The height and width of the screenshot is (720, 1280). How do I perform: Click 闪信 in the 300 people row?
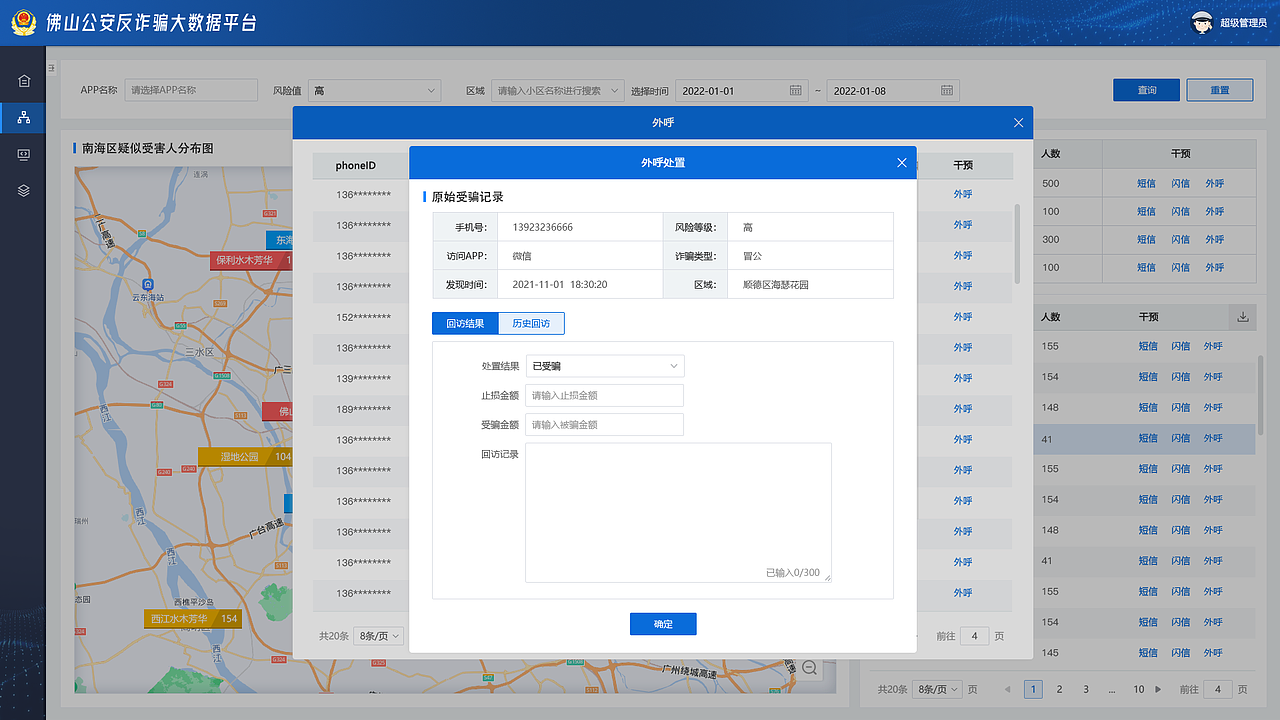coord(1181,240)
